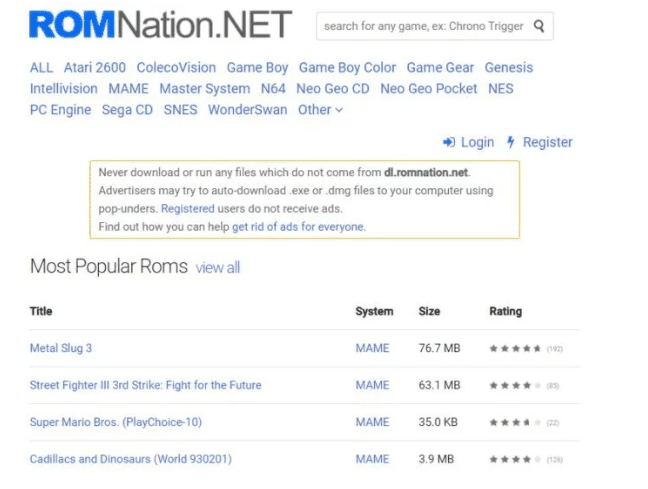Open the Metal Slug 3 rom page
The width and height of the screenshot is (648, 489).
61,348
